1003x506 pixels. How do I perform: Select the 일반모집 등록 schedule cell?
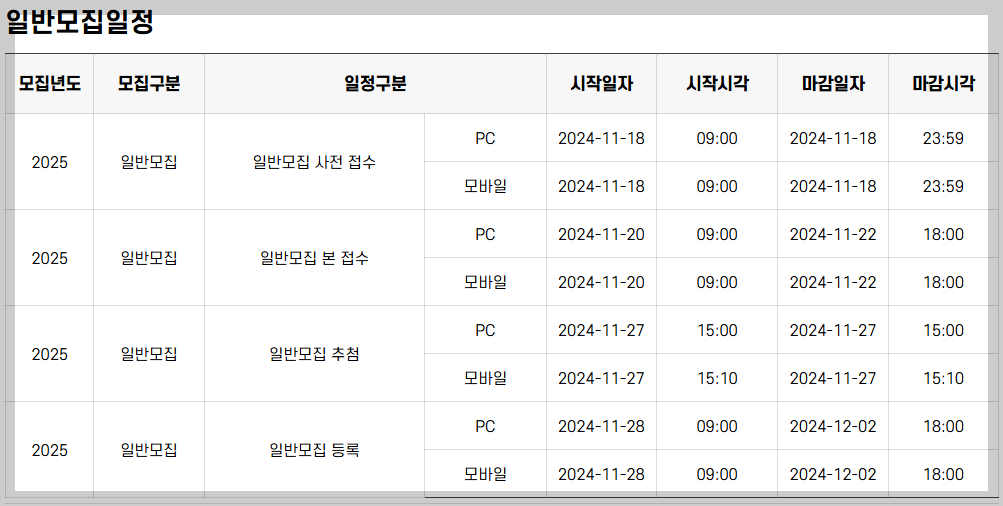[x=314, y=450]
